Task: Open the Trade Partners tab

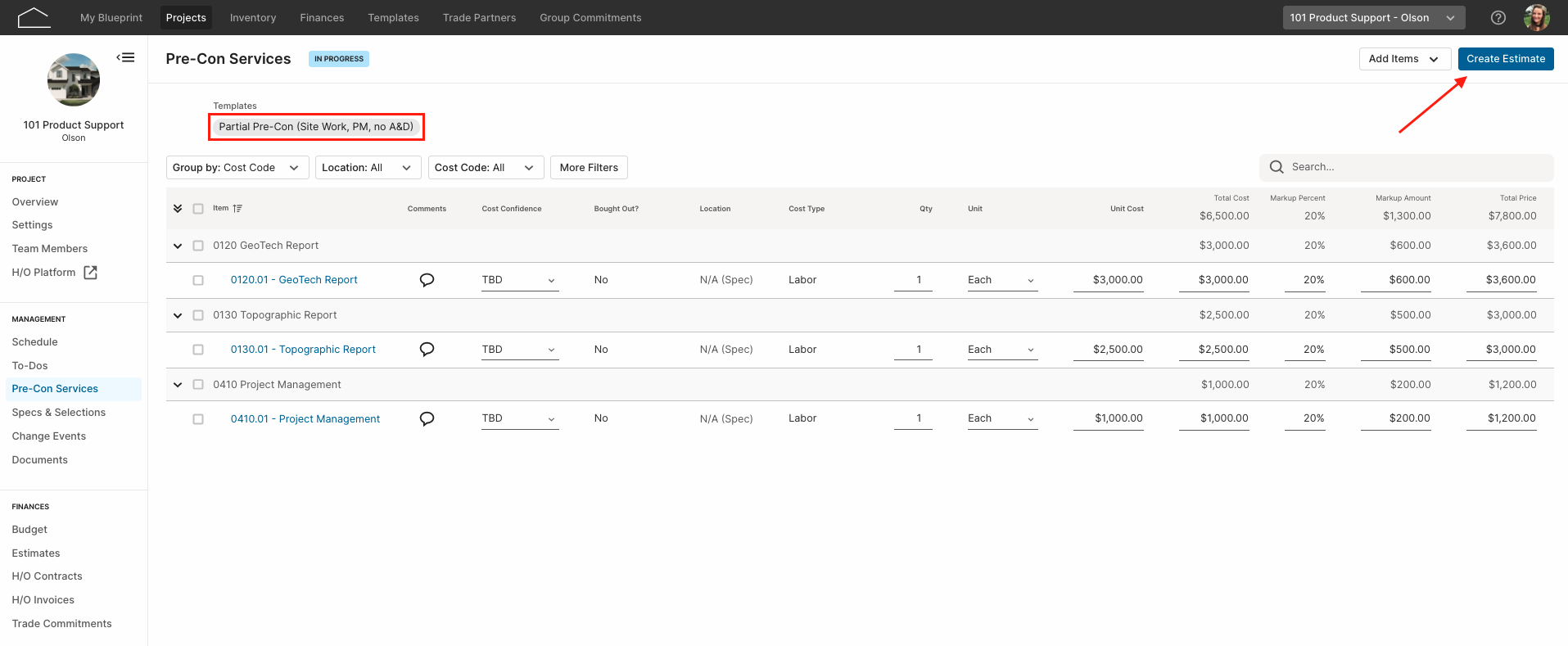Action: tap(479, 17)
